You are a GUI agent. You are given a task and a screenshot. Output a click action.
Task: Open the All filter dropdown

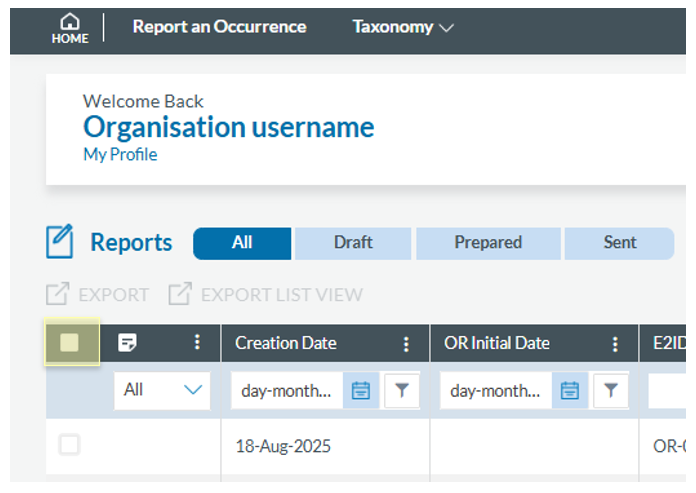(162, 391)
